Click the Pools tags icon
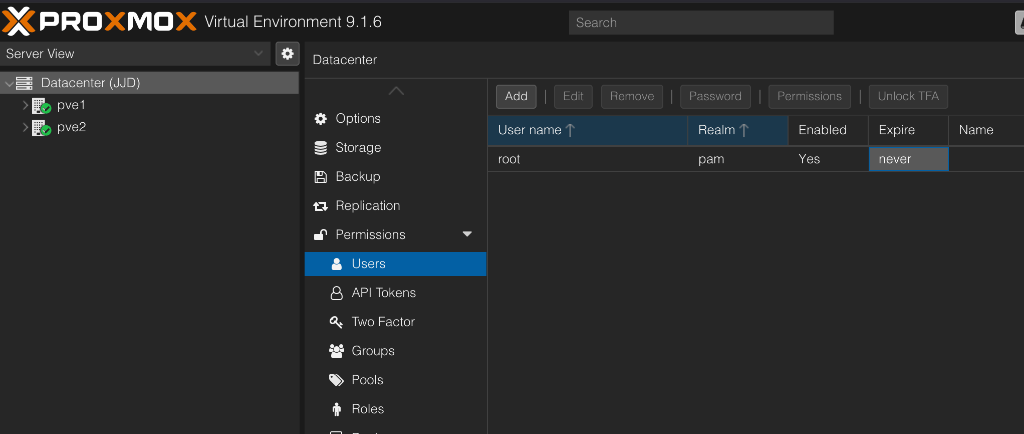This screenshot has height=434, width=1024. [336, 380]
